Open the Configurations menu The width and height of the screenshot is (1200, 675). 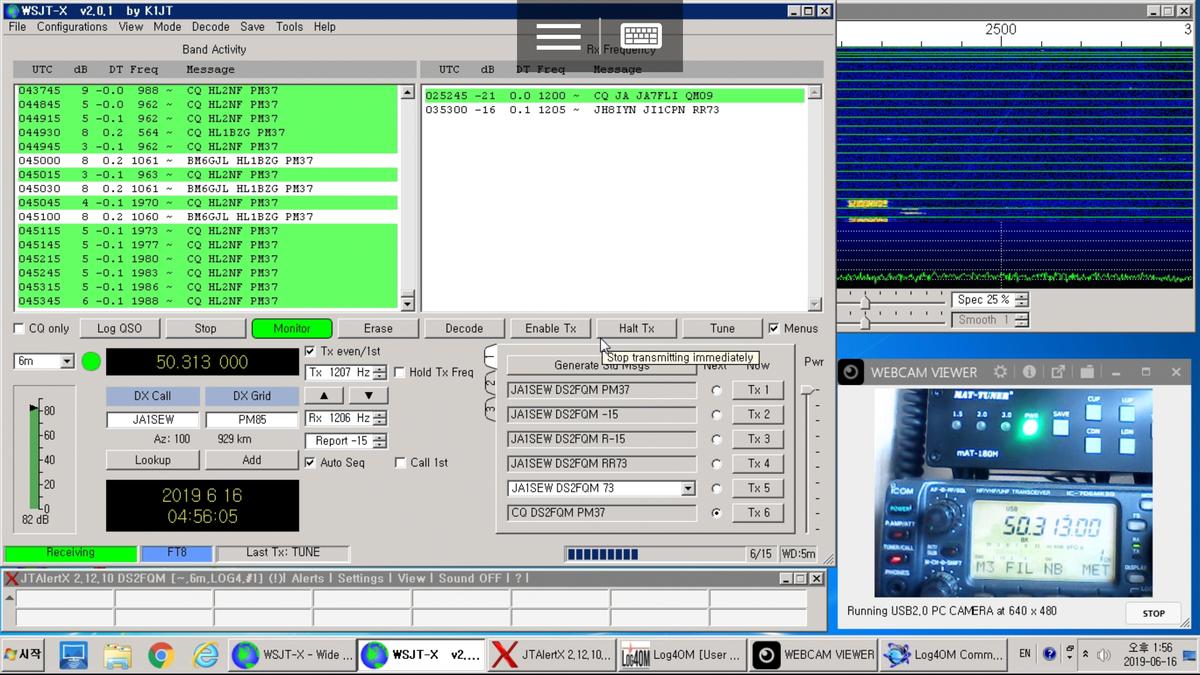(x=72, y=27)
